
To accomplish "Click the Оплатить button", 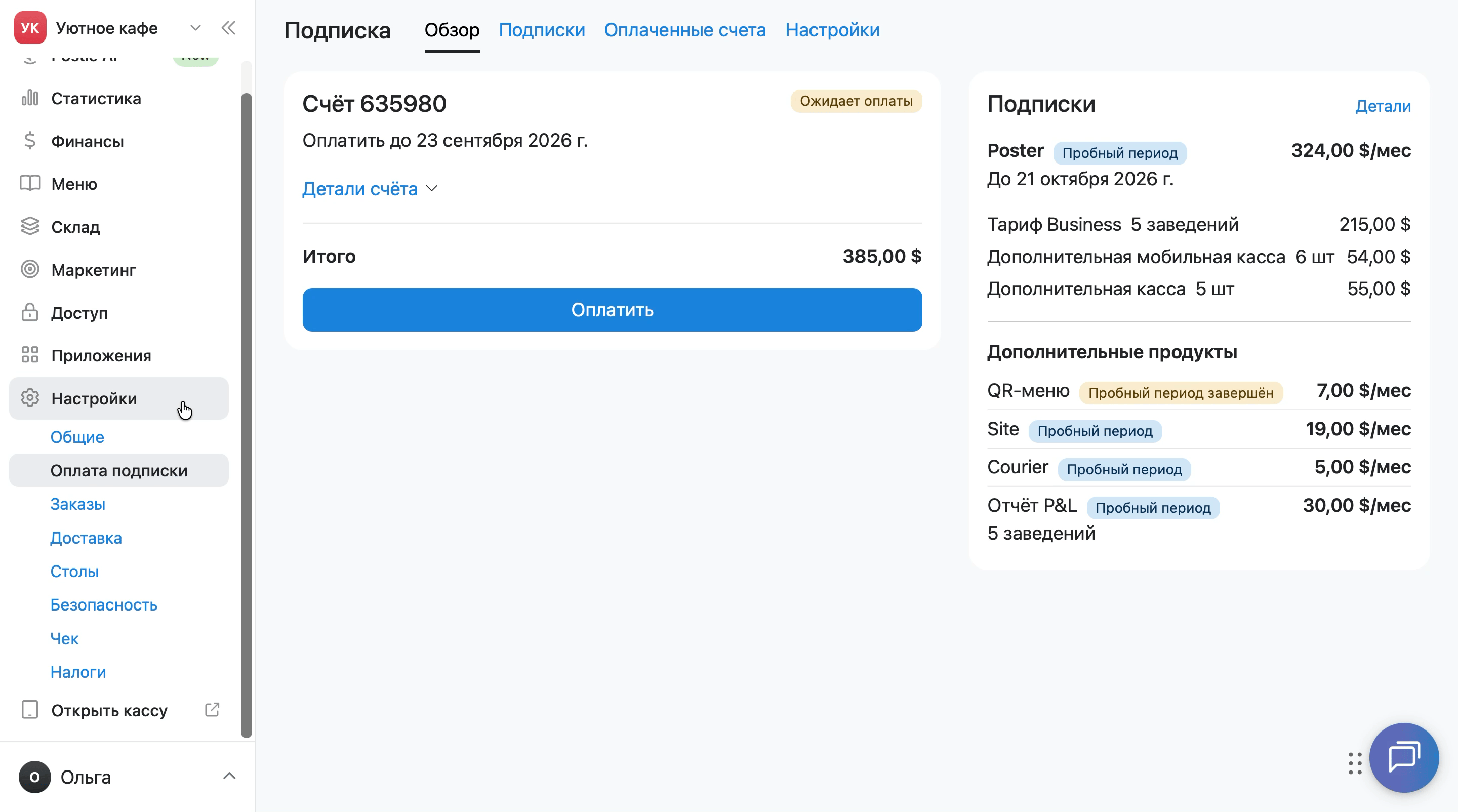I will tap(612, 309).
